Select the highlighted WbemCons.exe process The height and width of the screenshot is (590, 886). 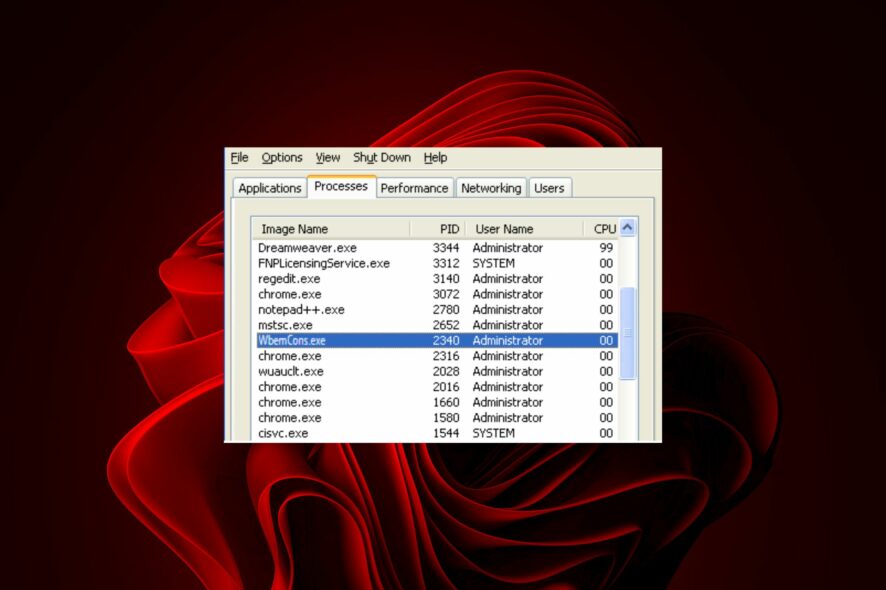coord(435,340)
